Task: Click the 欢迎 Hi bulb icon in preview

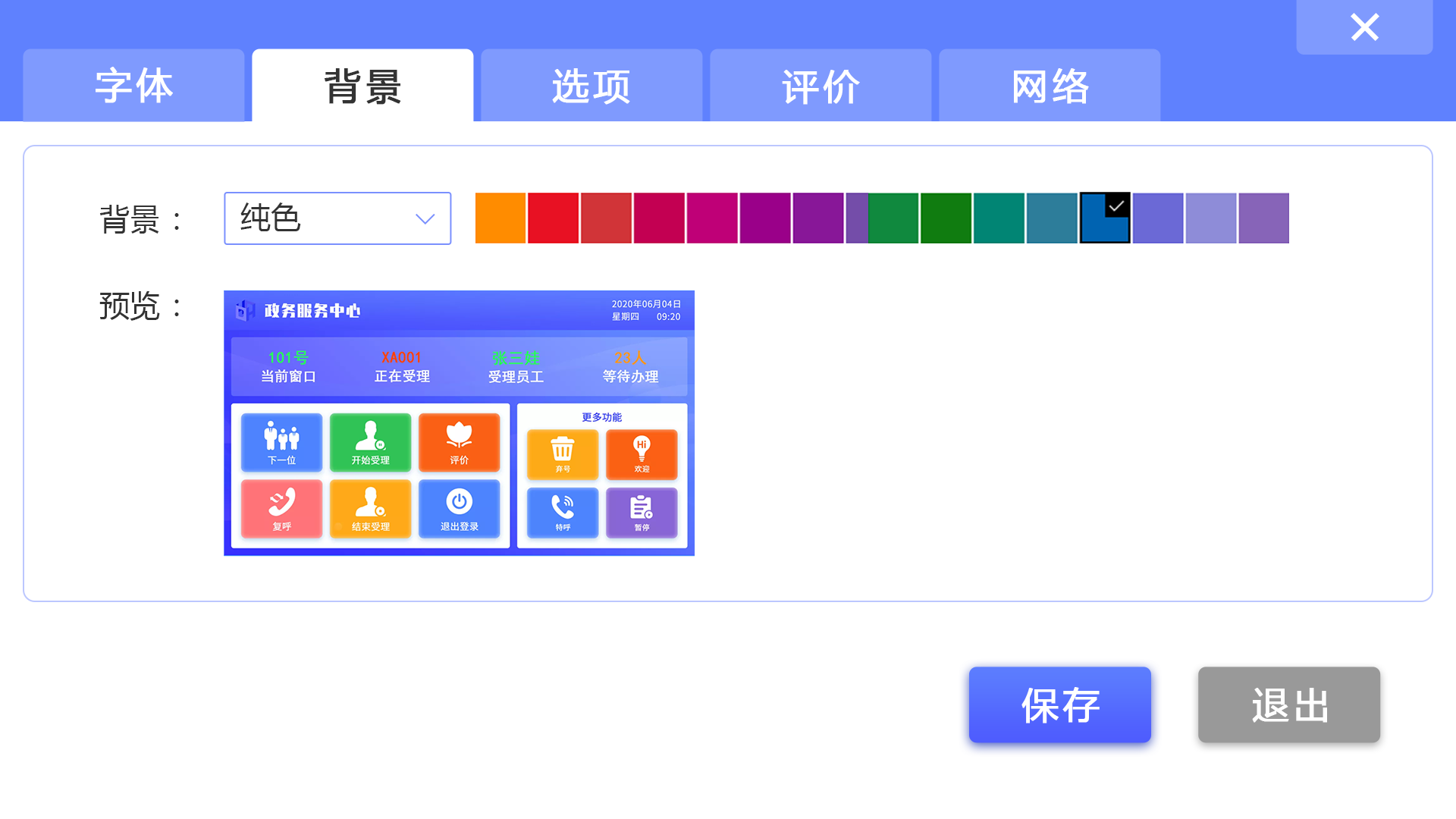Action: (x=642, y=454)
